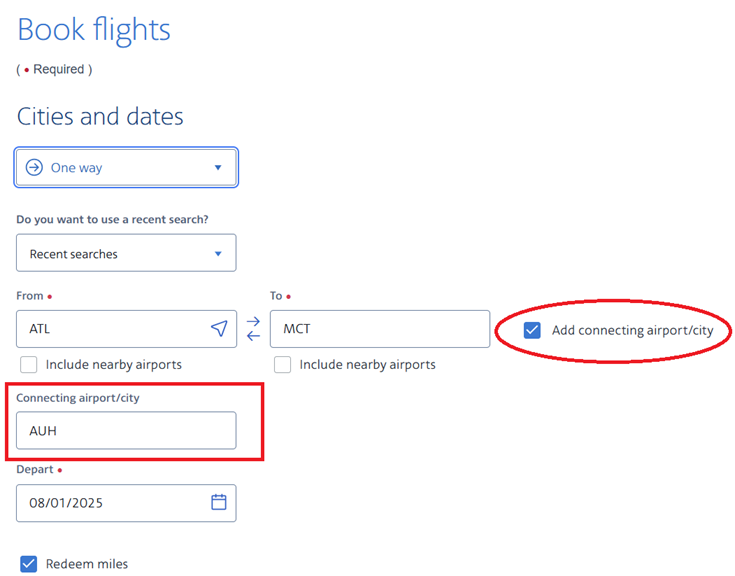Click the From field containing ATL
Screen dimensions: 735x576
click(x=126, y=329)
